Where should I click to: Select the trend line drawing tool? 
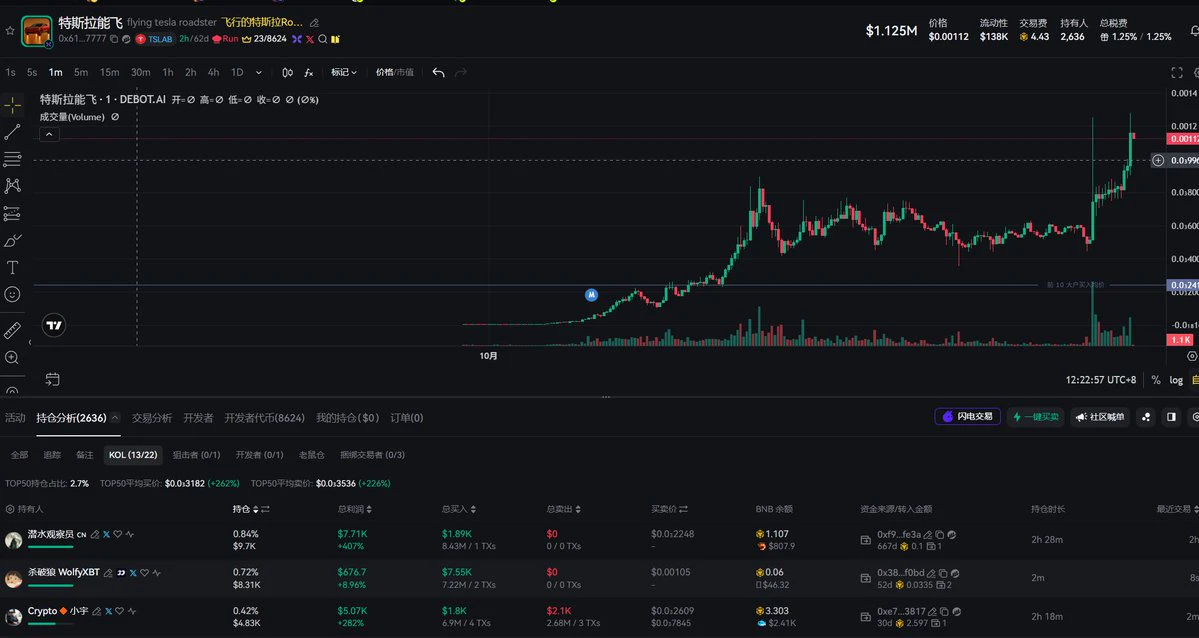click(x=12, y=132)
